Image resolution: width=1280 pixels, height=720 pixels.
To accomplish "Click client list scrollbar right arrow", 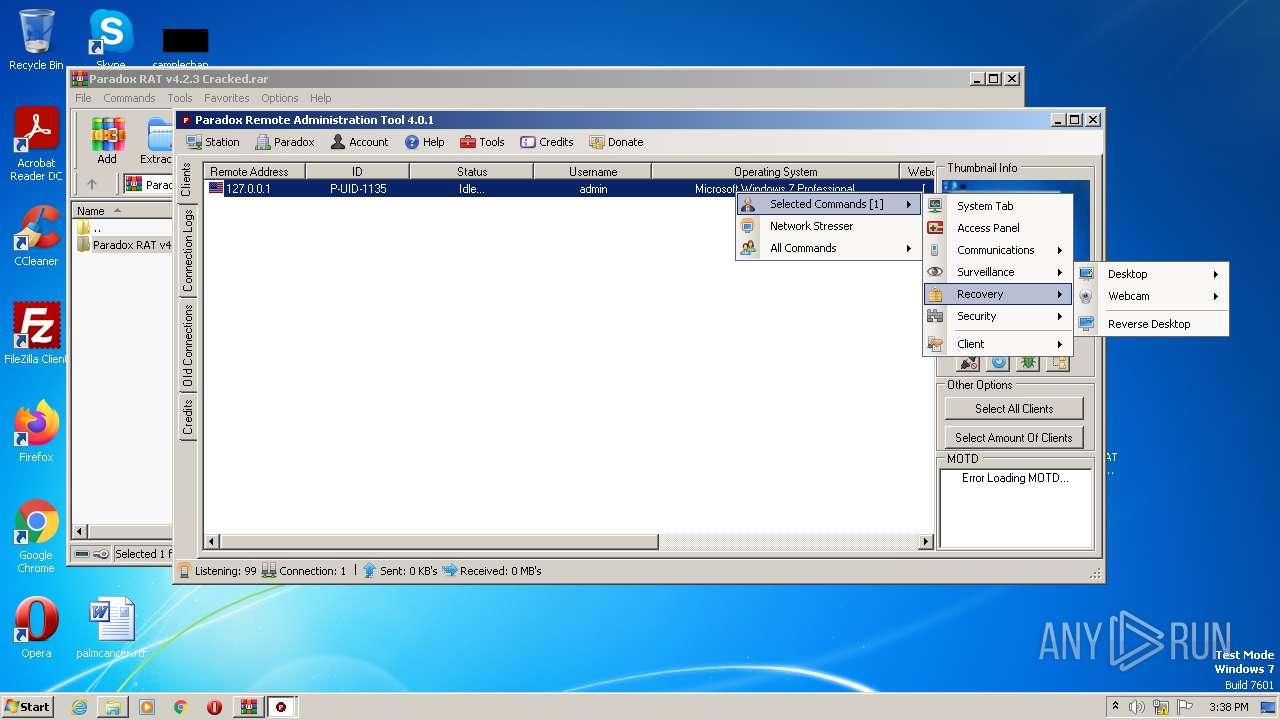I will tap(926, 542).
